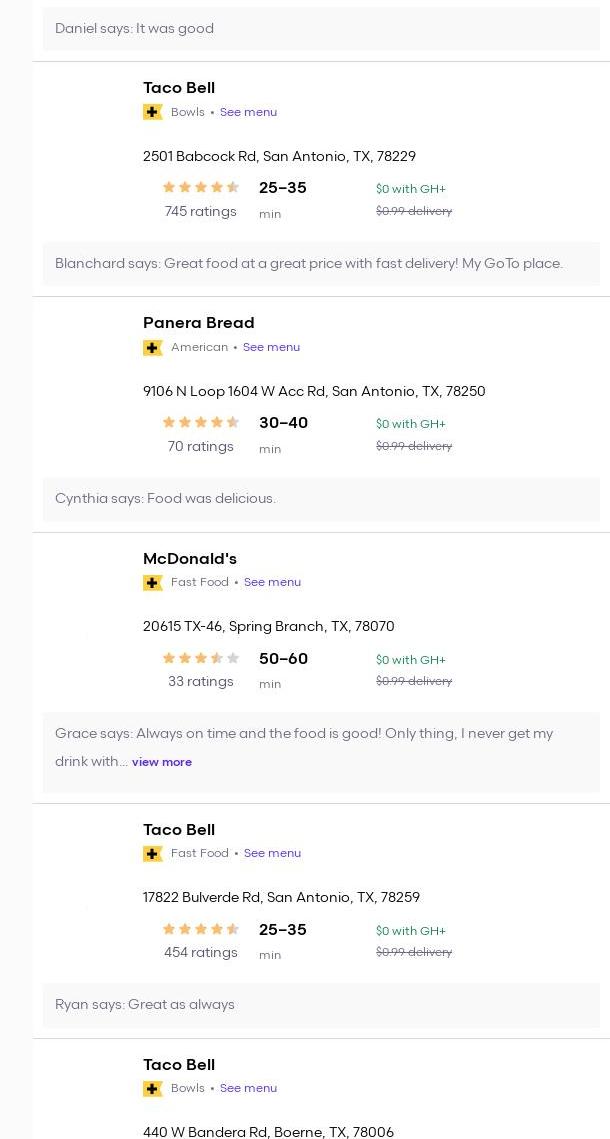Click star rating above 745 ratings

coord(201,187)
